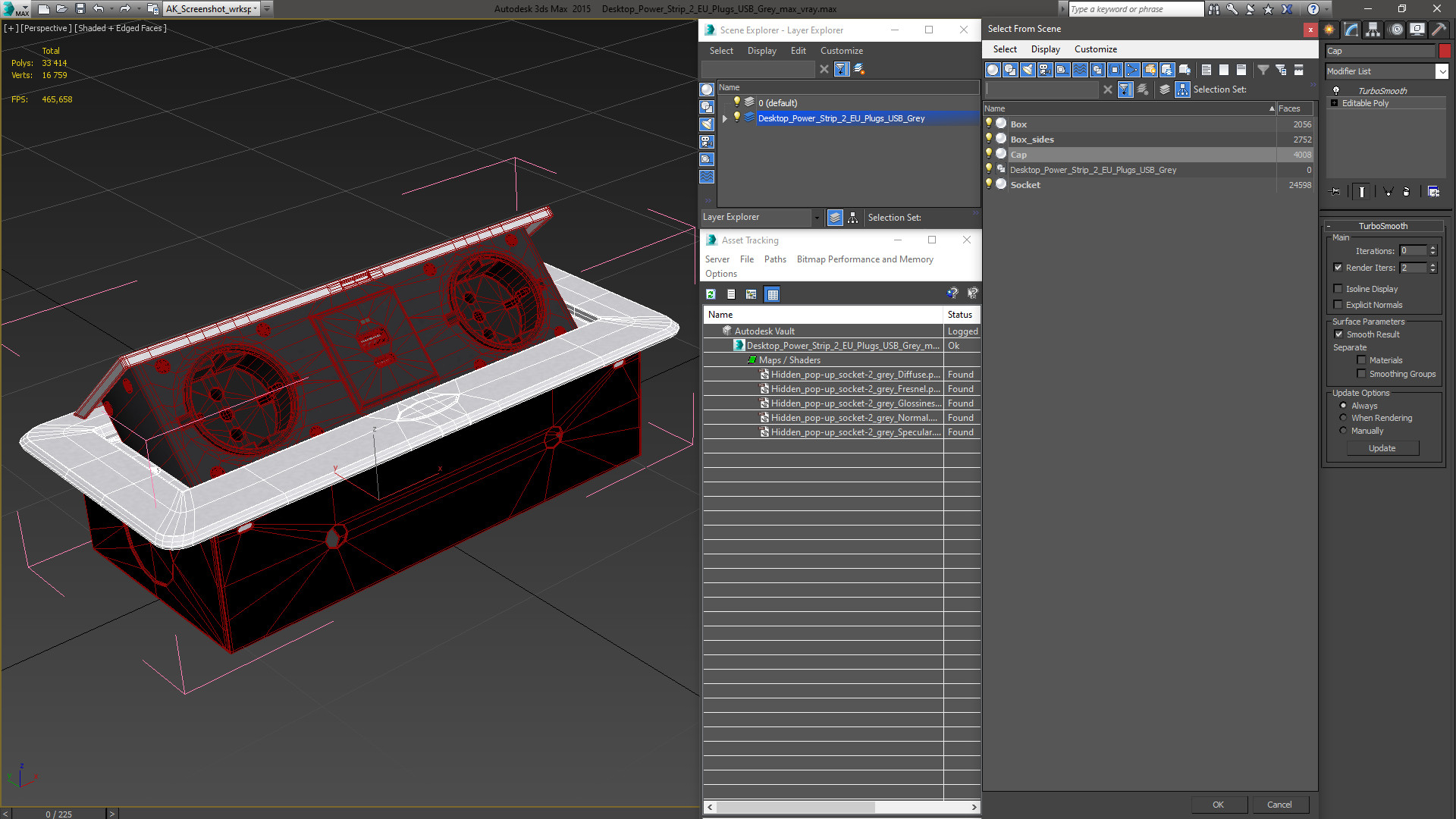The image size is (1456, 819).
Task: Open Customize menu in Select From Scene
Action: tap(1095, 49)
